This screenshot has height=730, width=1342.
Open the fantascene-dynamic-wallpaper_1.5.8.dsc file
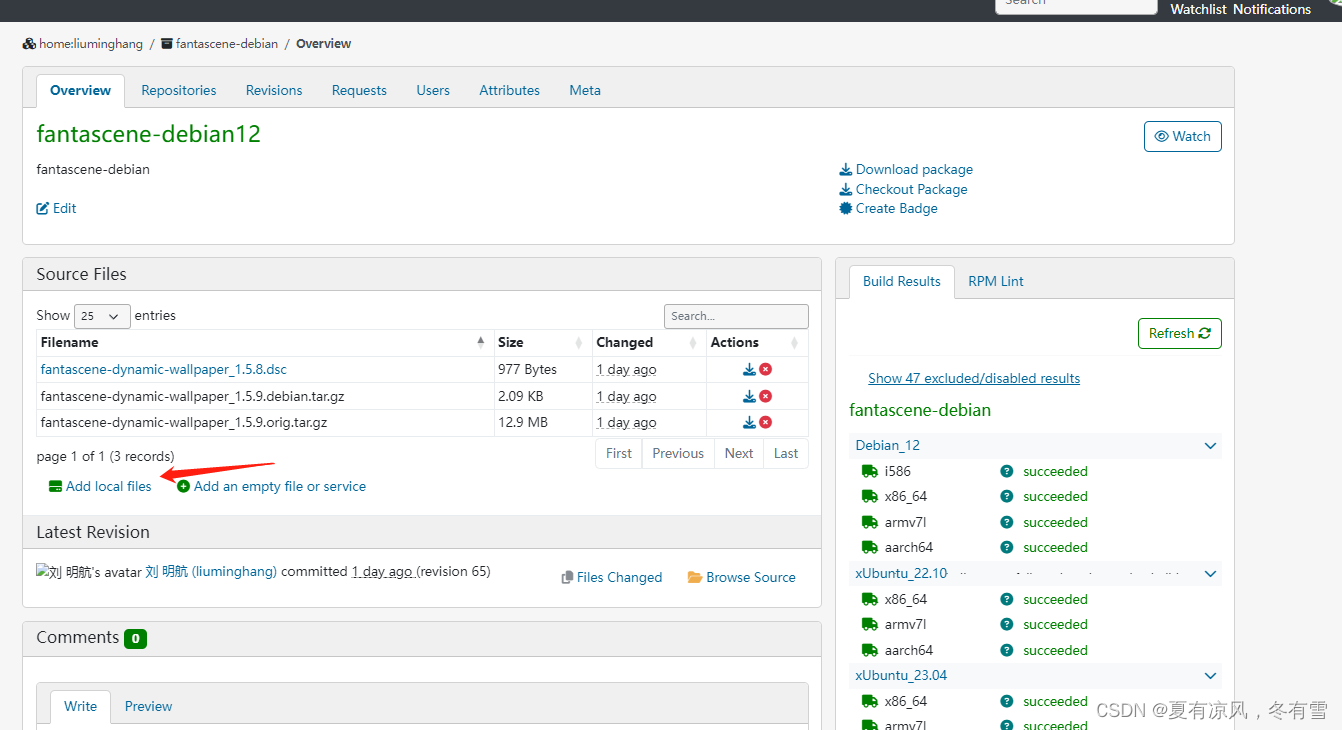(164, 369)
